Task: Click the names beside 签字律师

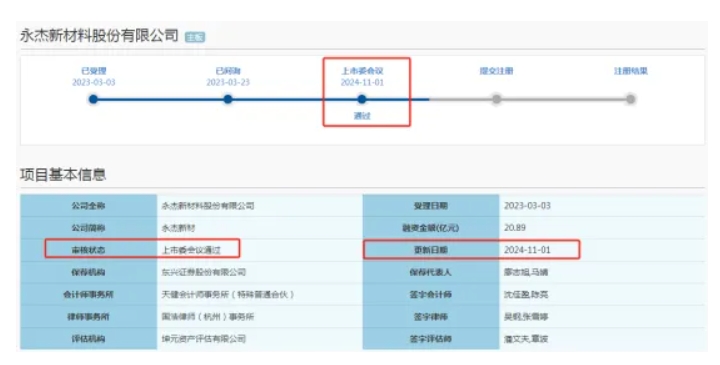Action: pyautogui.click(x=526, y=316)
